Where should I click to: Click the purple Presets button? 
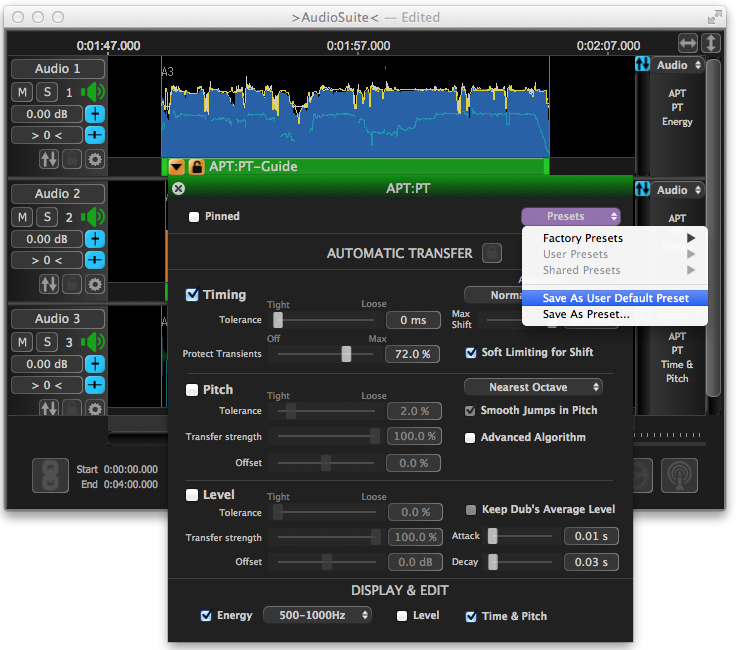pos(570,216)
